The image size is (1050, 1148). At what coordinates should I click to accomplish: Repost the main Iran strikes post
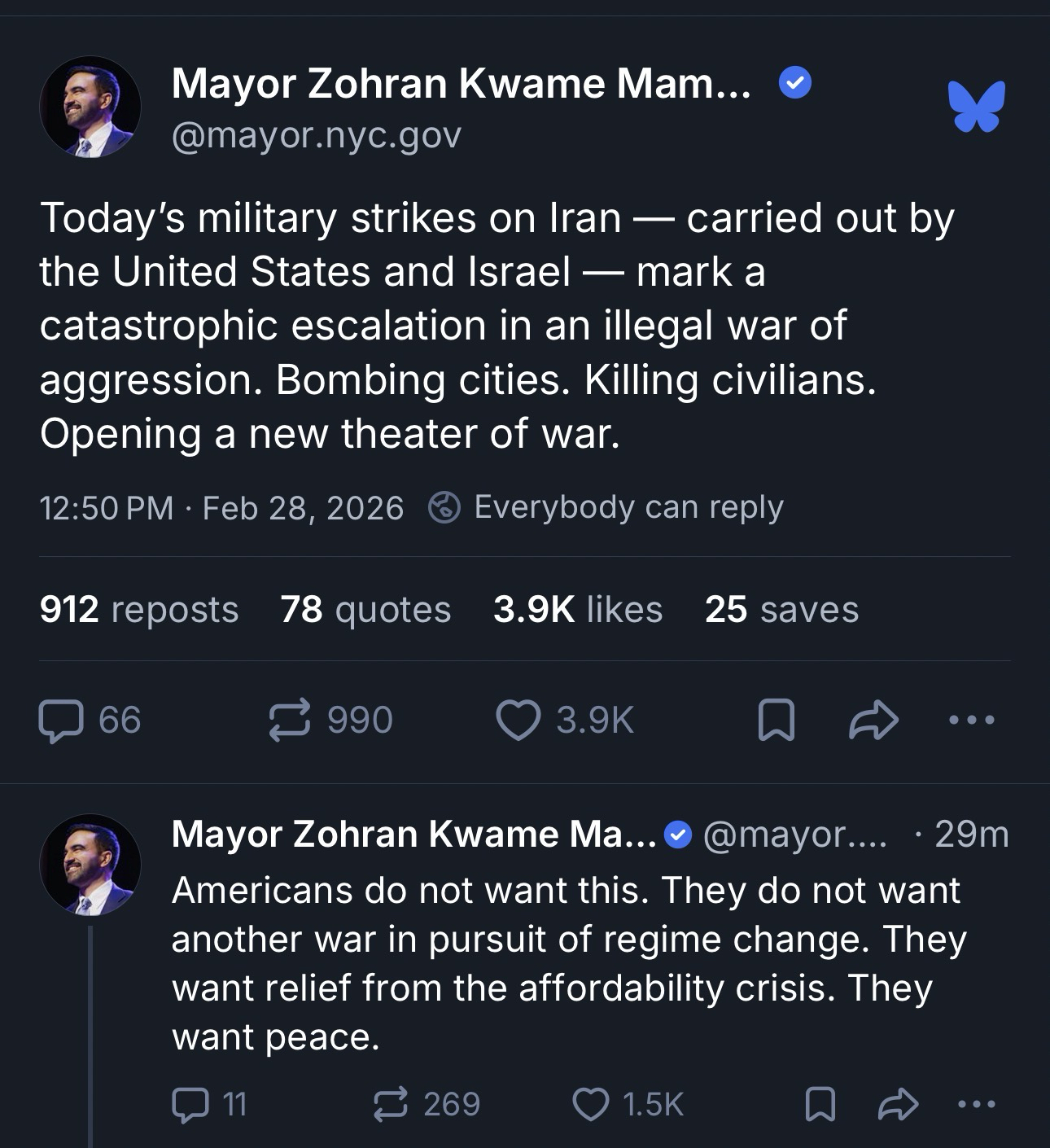(x=290, y=721)
